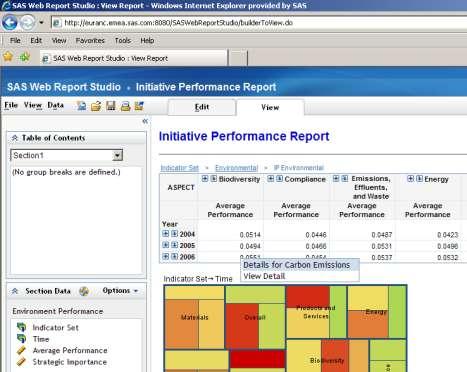Switch to the Edit tab
The width and height of the screenshot is (467, 372).
tap(202, 107)
